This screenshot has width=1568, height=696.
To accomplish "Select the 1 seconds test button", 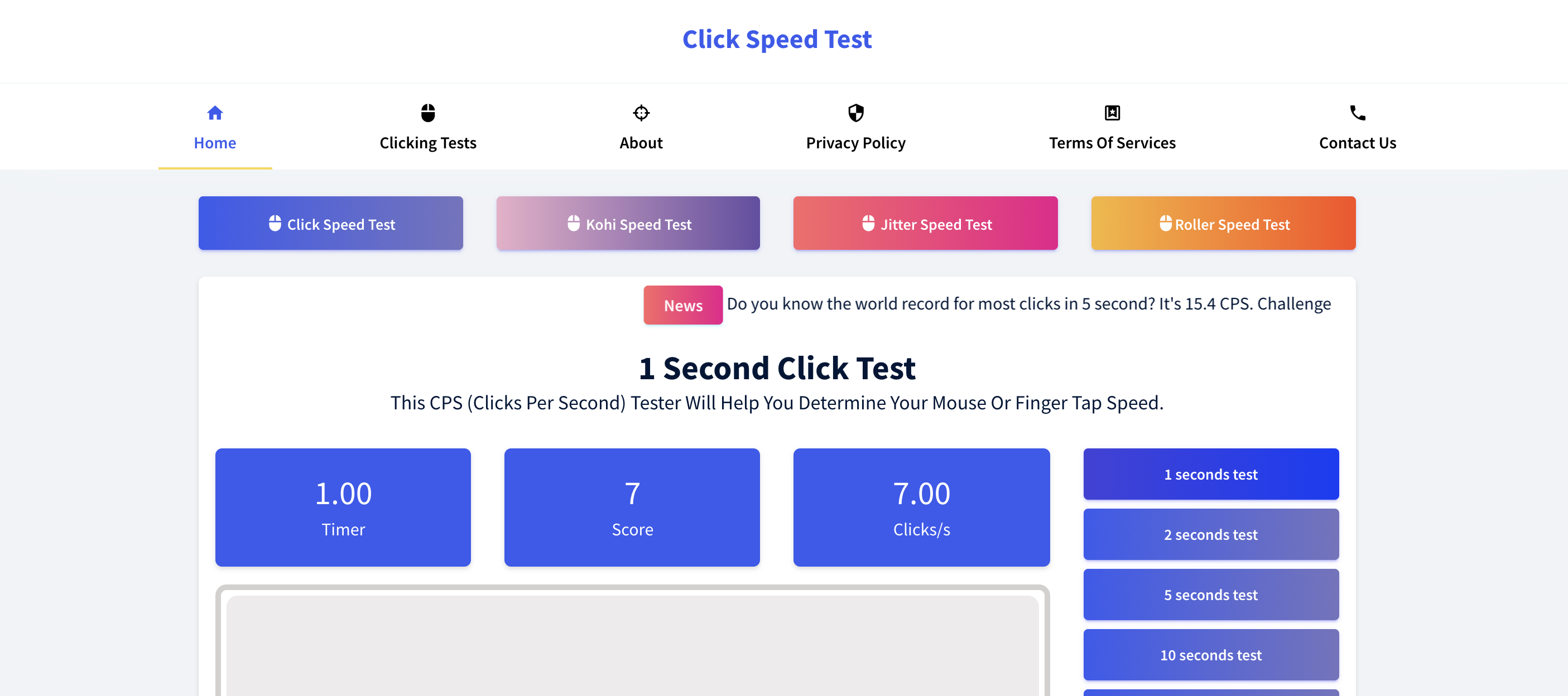I will 1211,474.
